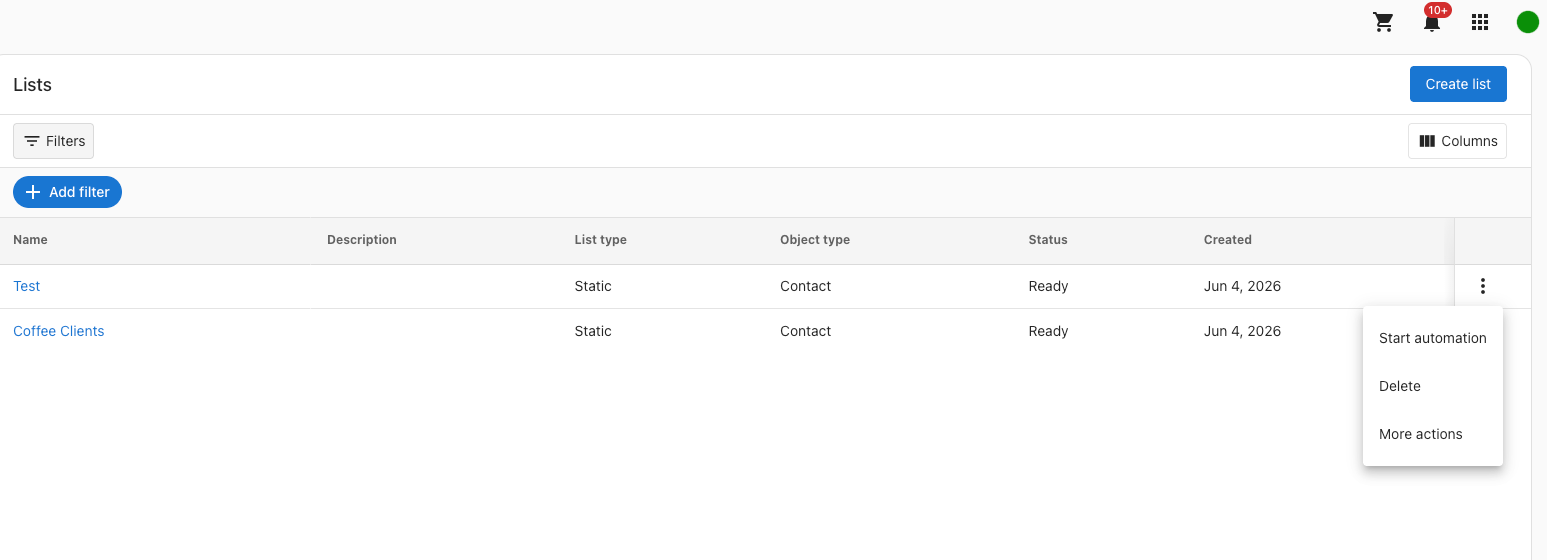
Task: Choose Delete from the context menu
Action: 1433,386
